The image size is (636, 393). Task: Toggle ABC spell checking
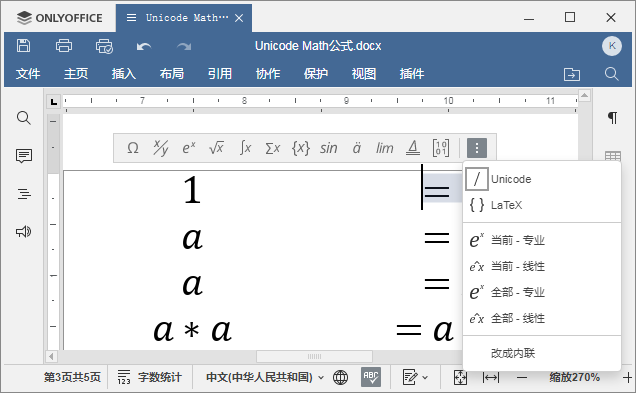click(371, 377)
